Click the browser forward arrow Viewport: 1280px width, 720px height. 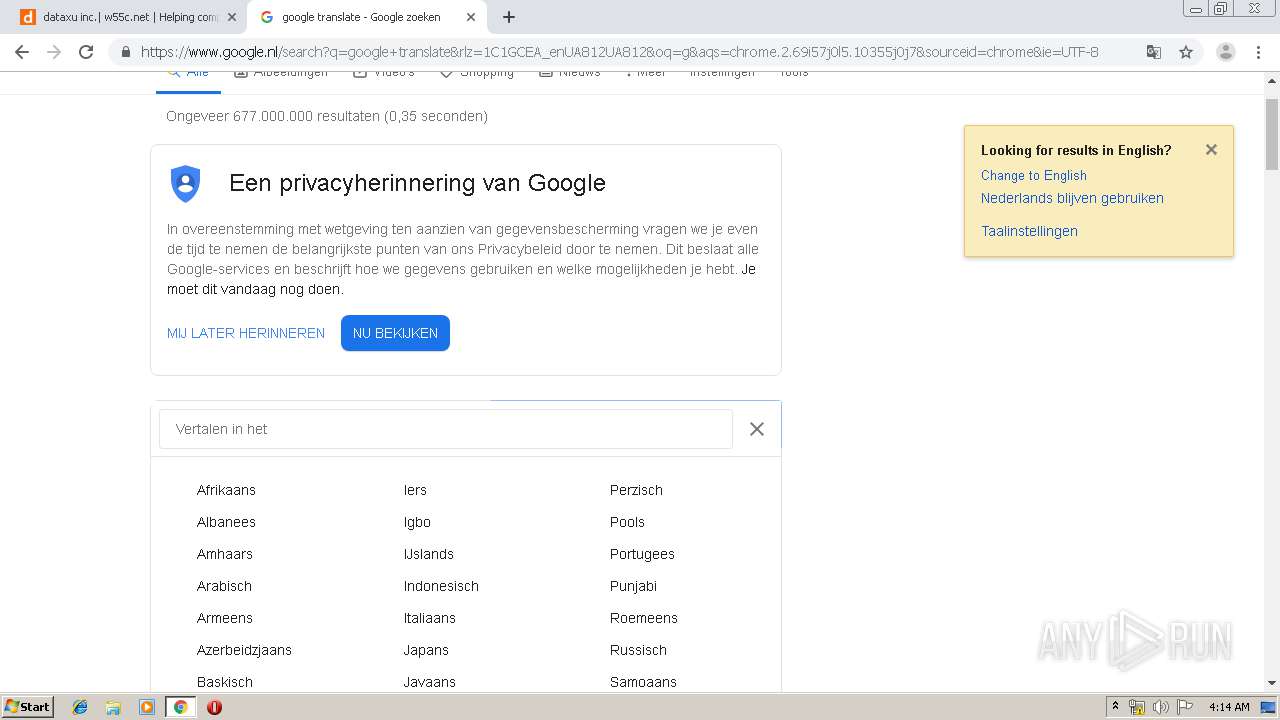coord(54,52)
